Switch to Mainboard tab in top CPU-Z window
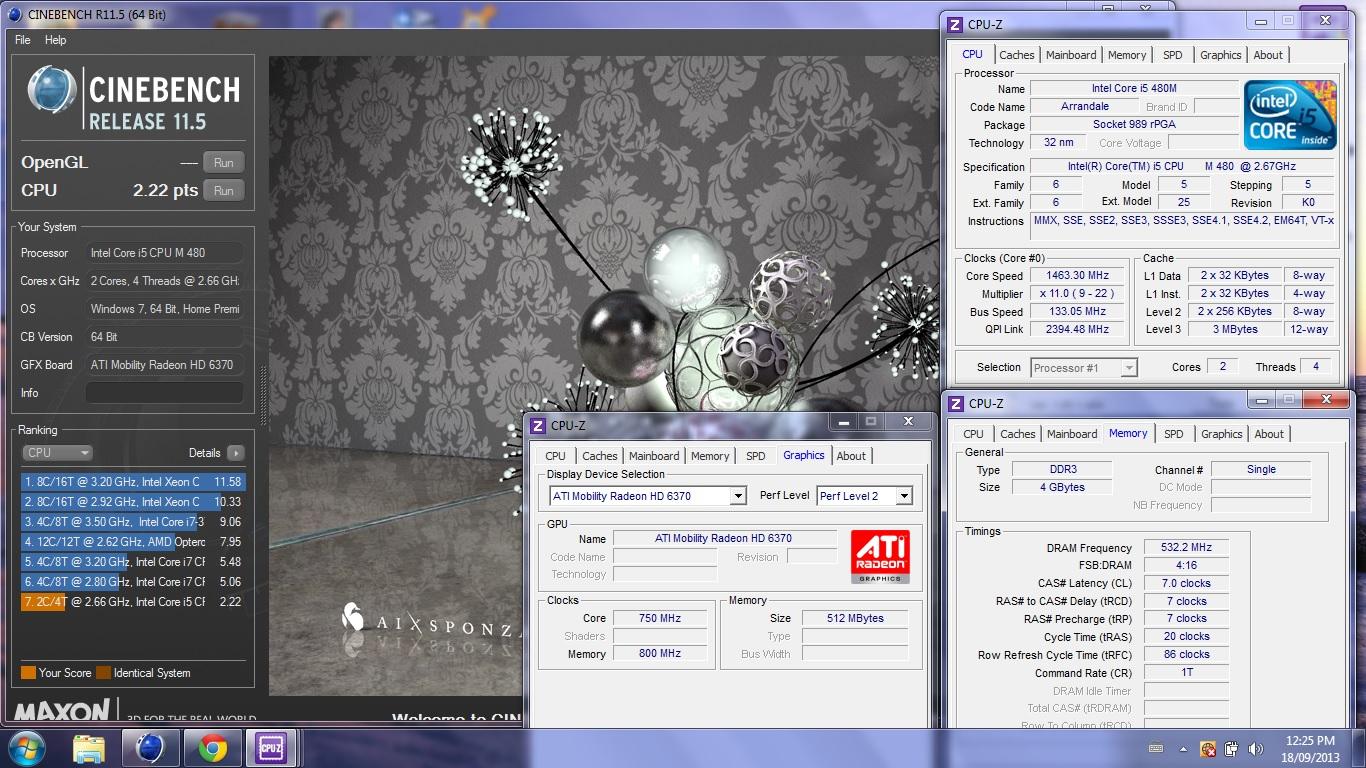 coord(1071,55)
